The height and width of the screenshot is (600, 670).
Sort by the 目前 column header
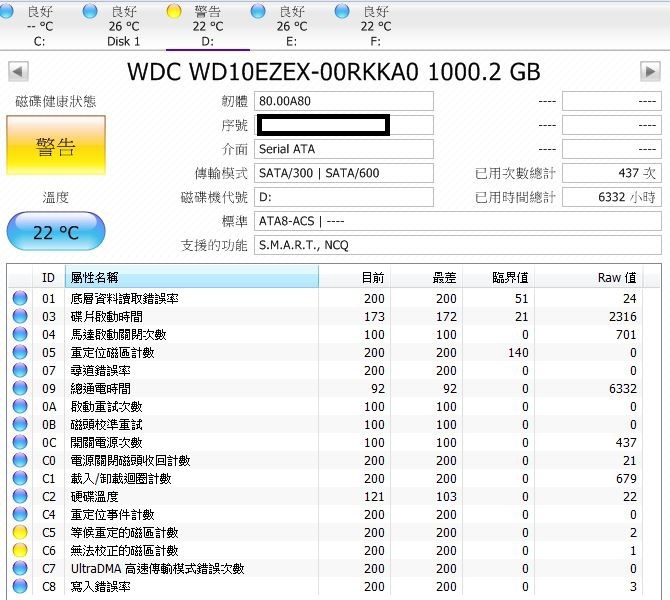[354, 277]
